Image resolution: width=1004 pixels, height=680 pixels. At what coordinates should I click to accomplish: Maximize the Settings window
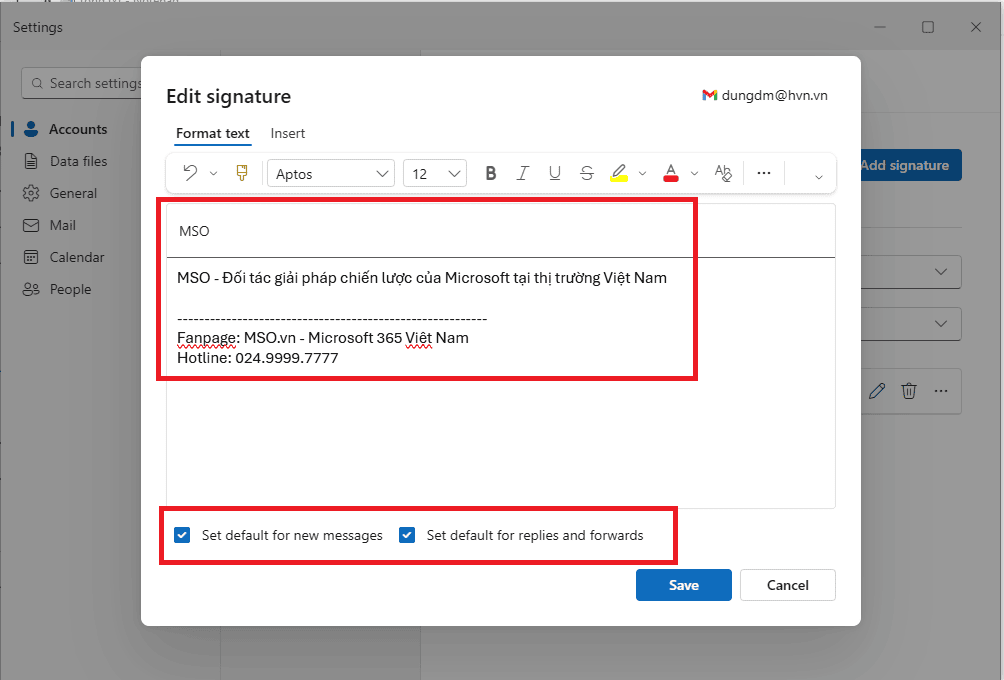pyautogui.click(x=928, y=27)
